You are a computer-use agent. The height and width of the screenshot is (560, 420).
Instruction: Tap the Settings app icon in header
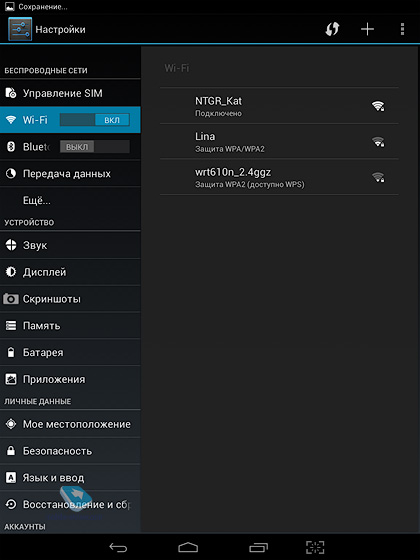[x=20, y=29]
